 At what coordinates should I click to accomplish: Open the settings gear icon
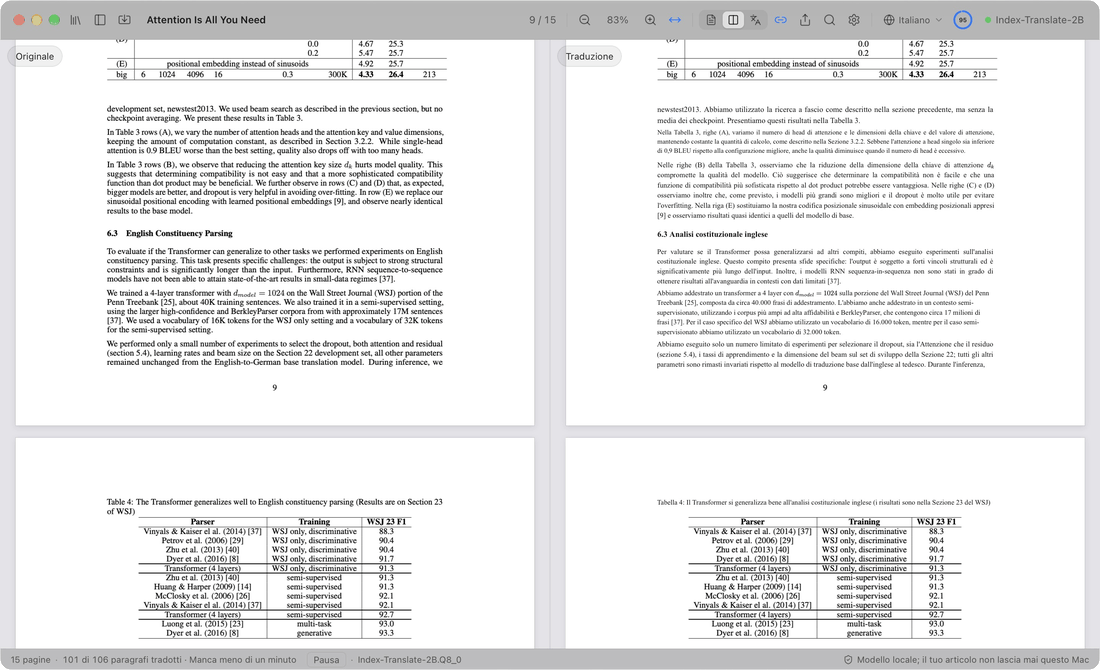[x=854, y=20]
